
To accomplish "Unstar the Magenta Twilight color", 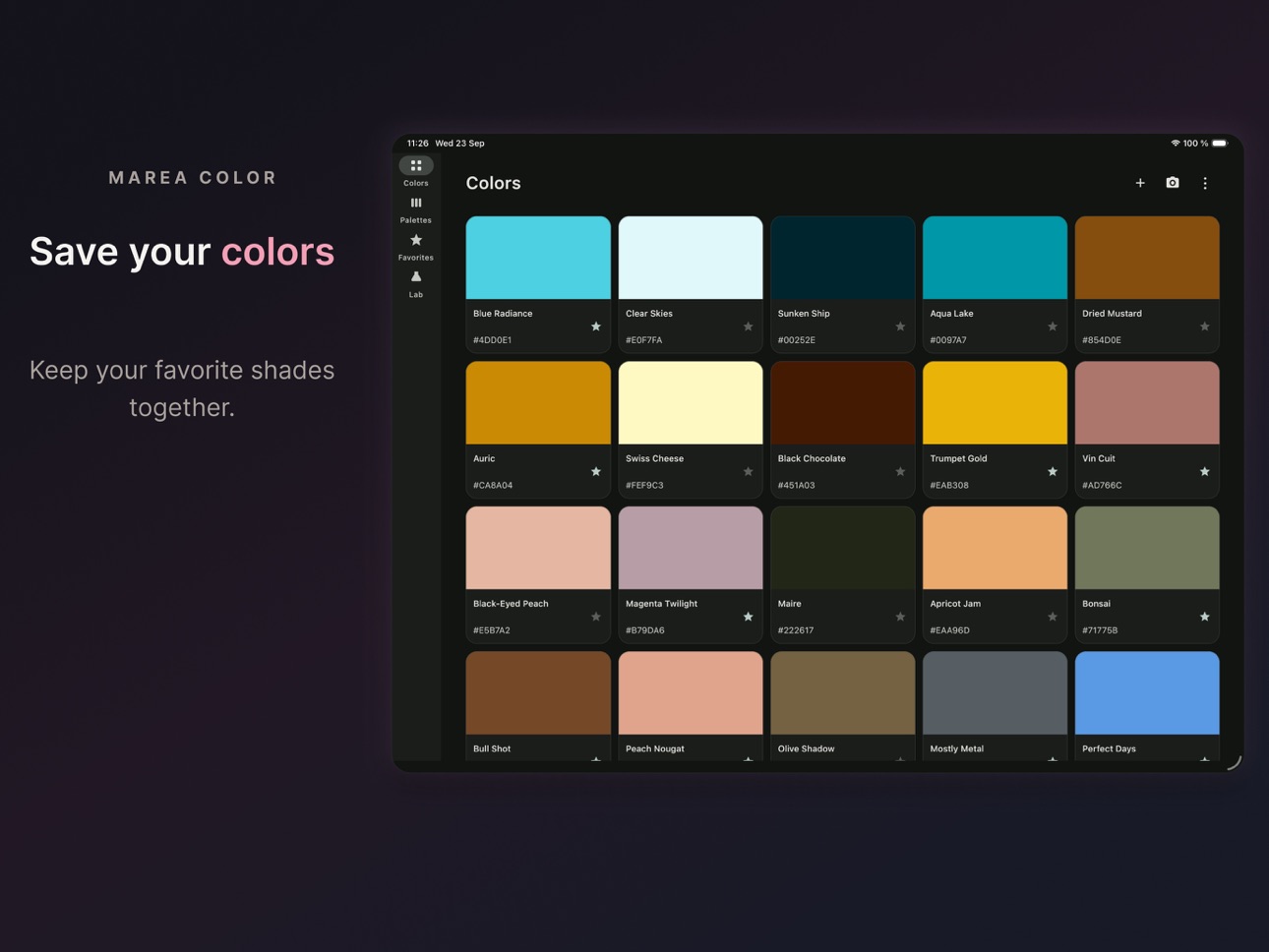I will click(749, 617).
